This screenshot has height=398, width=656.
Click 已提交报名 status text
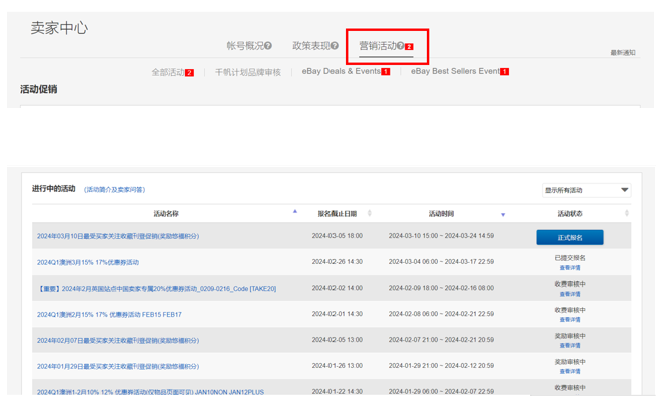(x=570, y=258)
